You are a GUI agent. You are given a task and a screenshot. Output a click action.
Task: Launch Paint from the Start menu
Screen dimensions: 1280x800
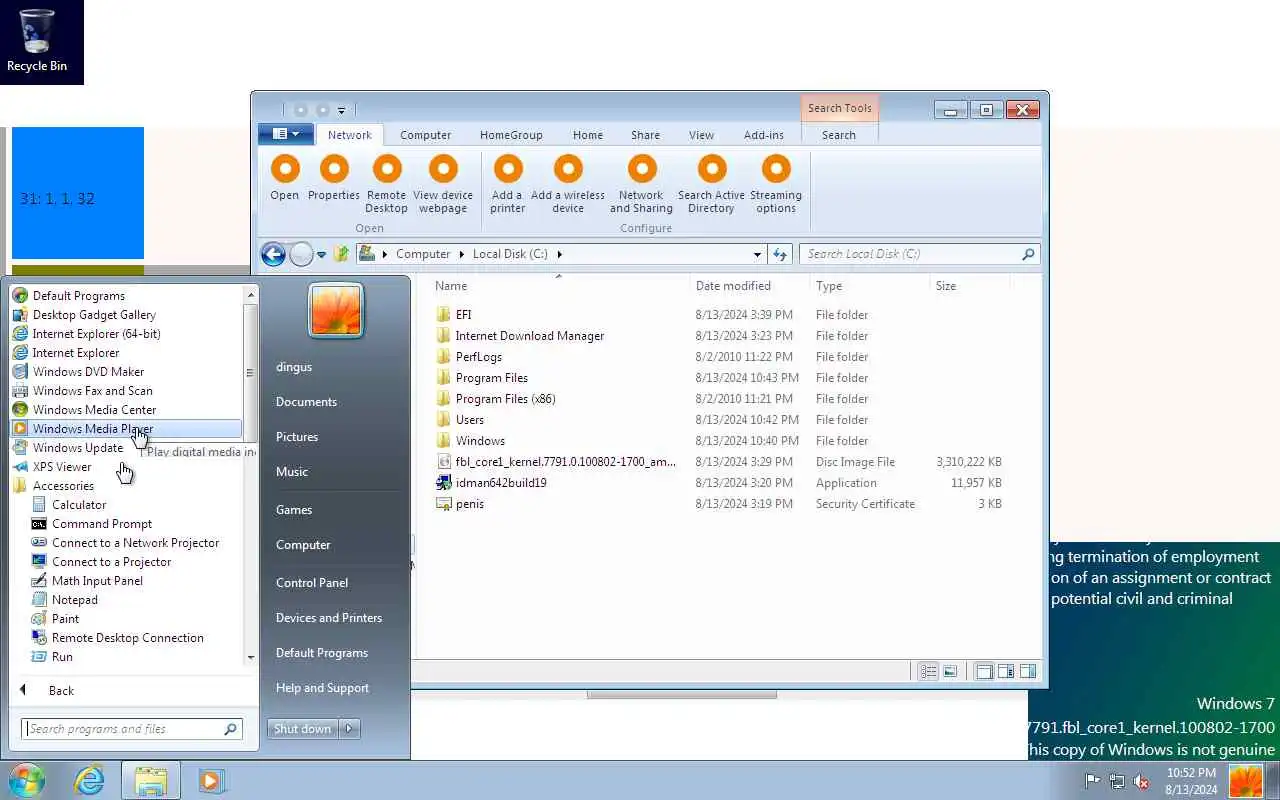(55, 619)
